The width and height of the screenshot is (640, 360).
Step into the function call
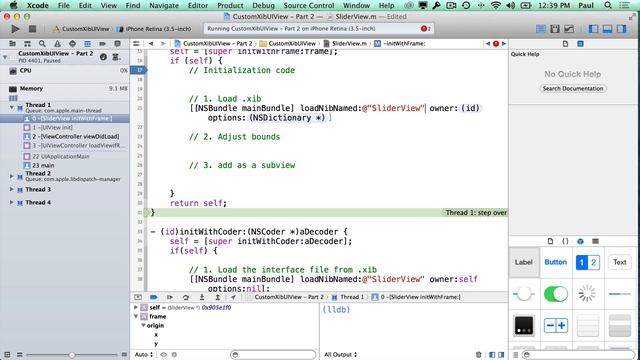(202, 297)
